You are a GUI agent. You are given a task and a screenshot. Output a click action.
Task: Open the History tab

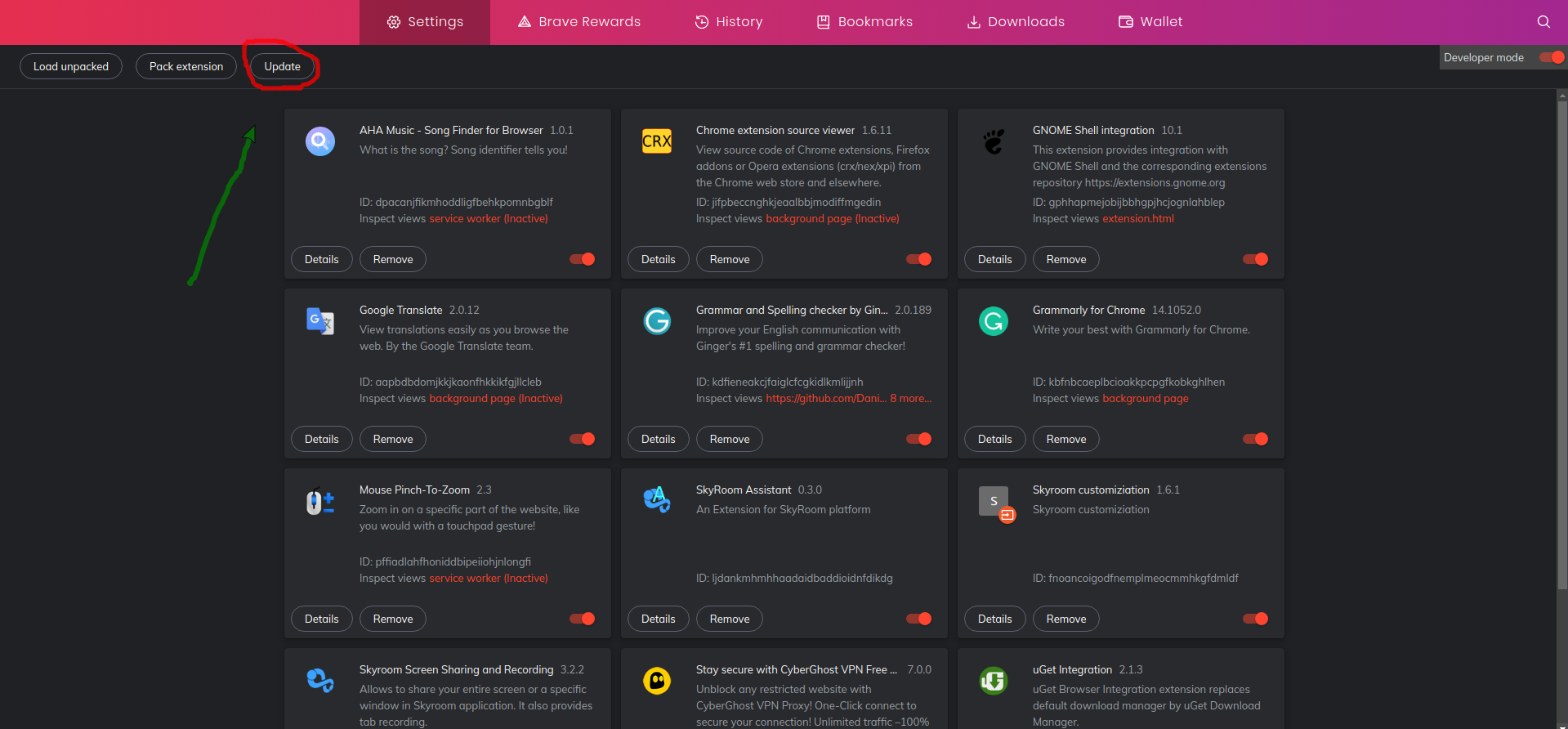coord(729,22)
